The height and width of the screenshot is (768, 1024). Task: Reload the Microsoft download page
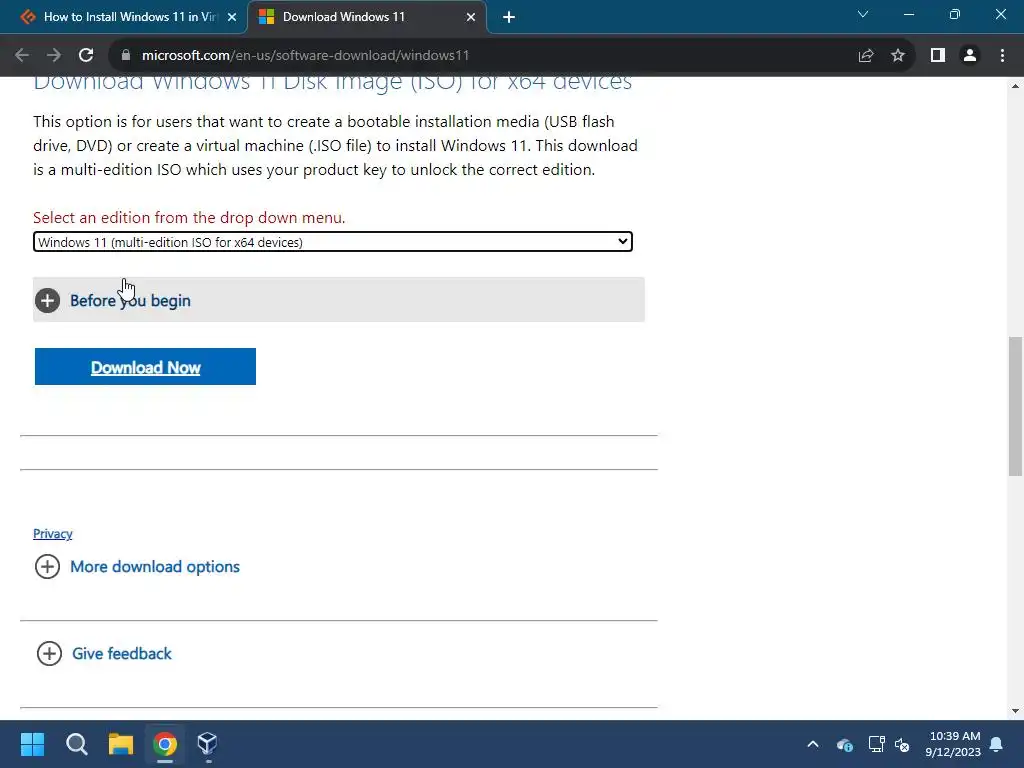(x=86, y=56)
